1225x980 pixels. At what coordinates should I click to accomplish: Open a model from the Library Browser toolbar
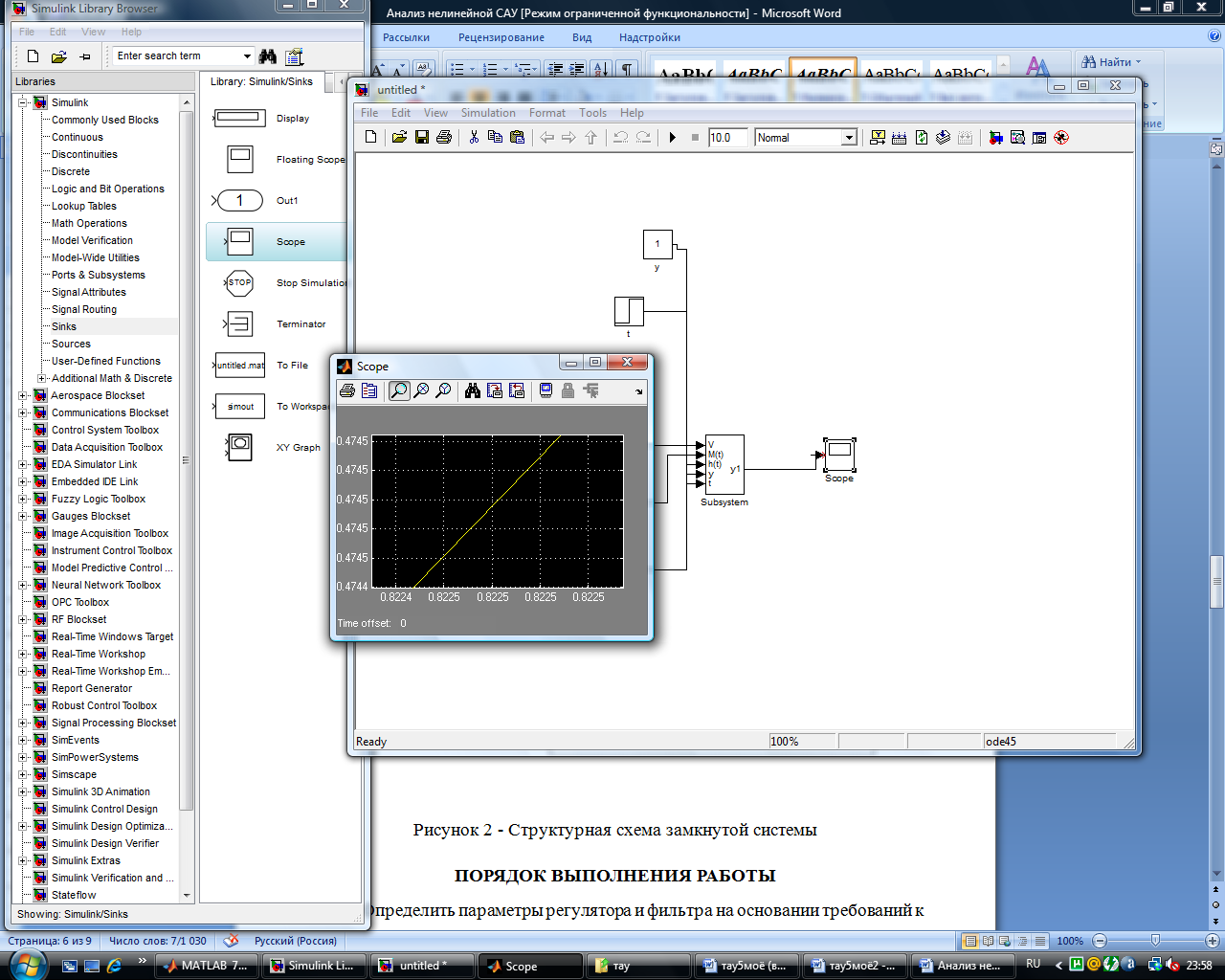pos(58,56)
